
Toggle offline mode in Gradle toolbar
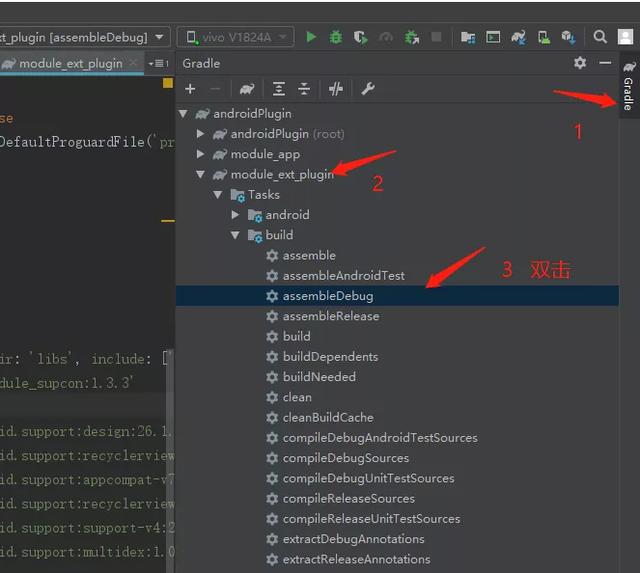click(336, 89)
